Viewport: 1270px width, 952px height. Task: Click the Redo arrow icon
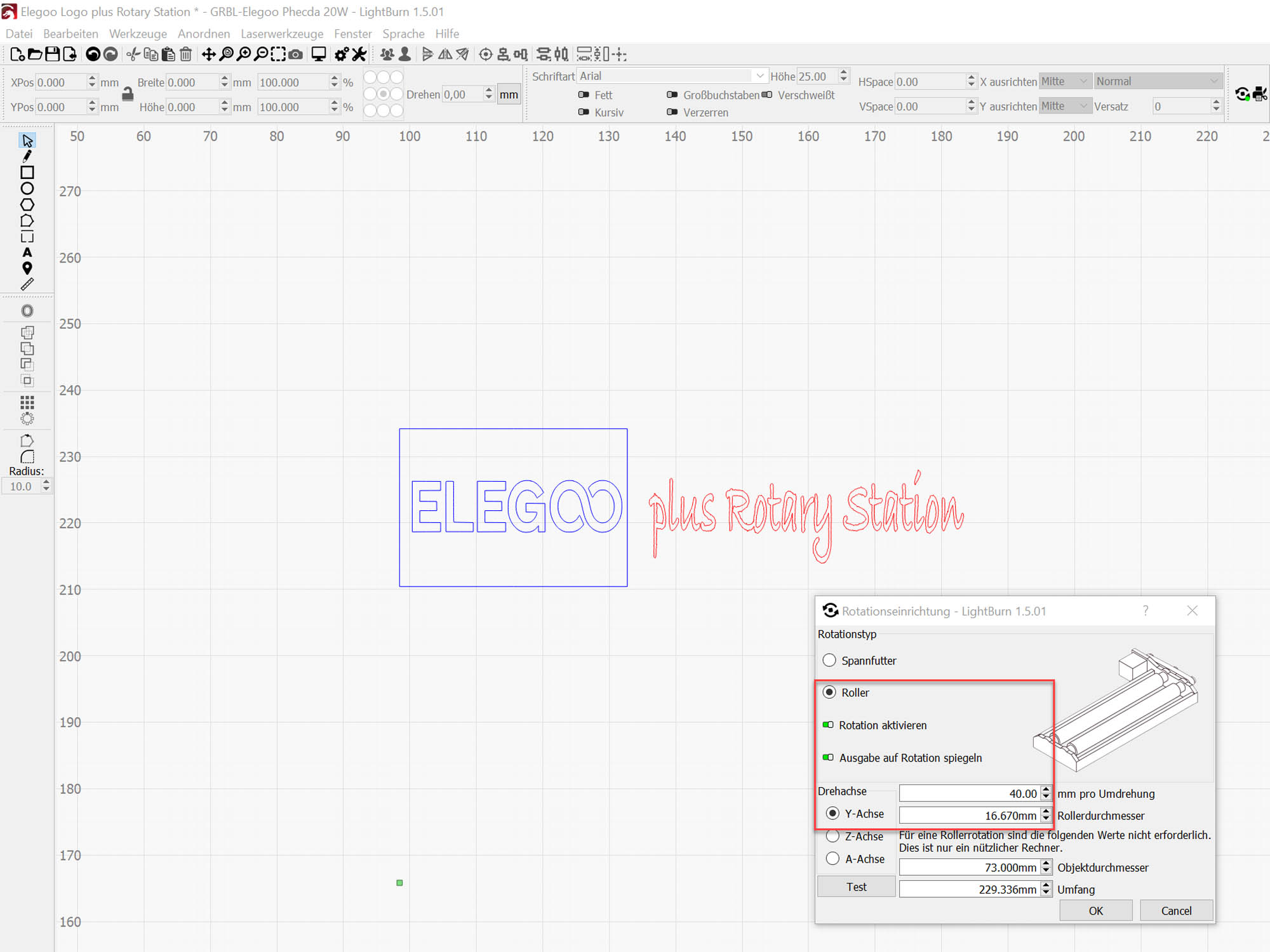[110, 55]
